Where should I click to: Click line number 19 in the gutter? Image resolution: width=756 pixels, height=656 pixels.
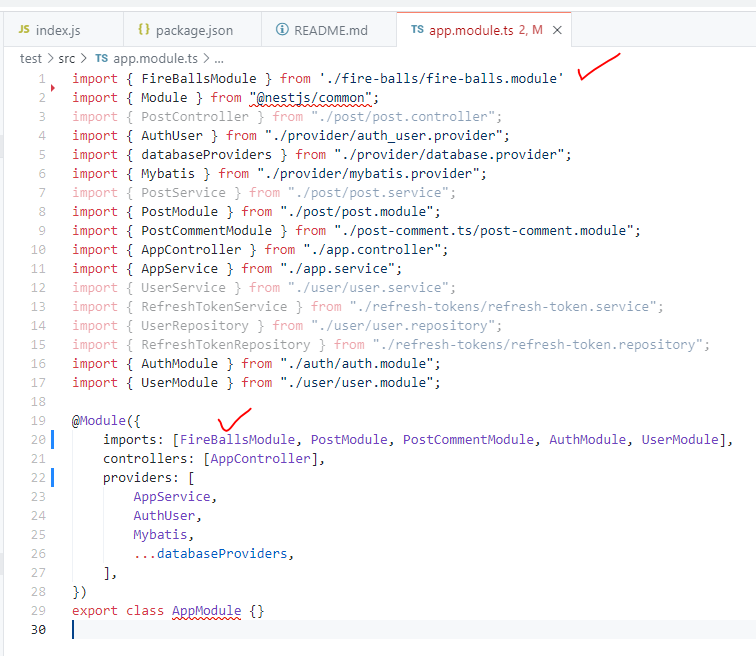point(39,421)
